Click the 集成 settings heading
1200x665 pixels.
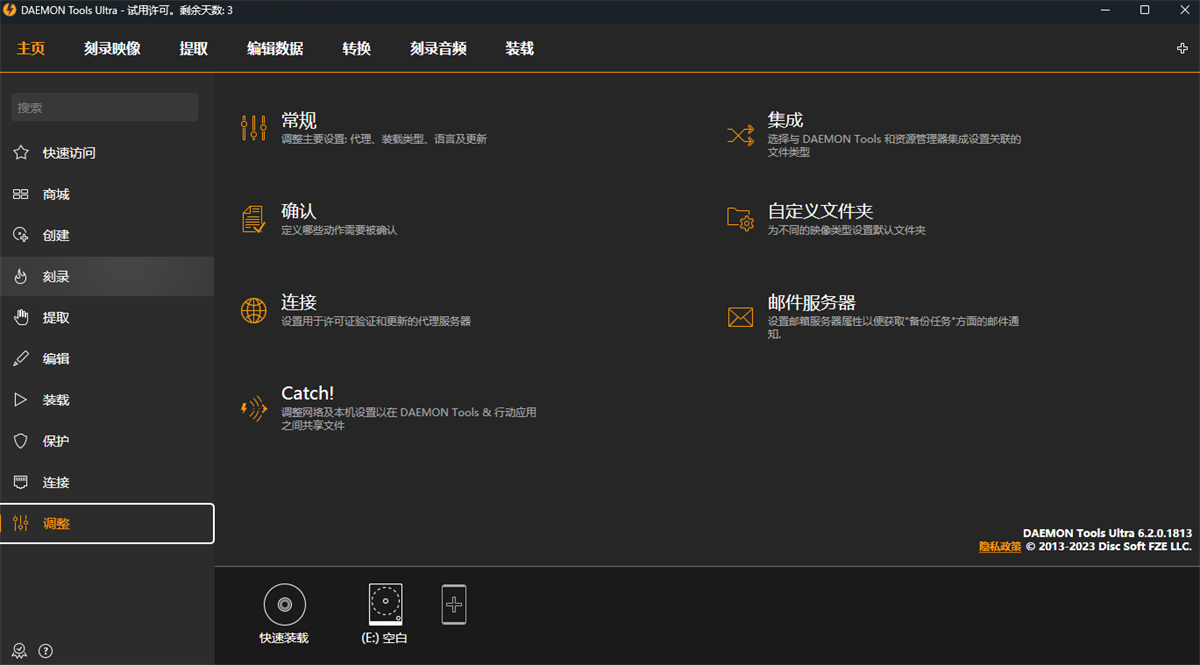785,120
